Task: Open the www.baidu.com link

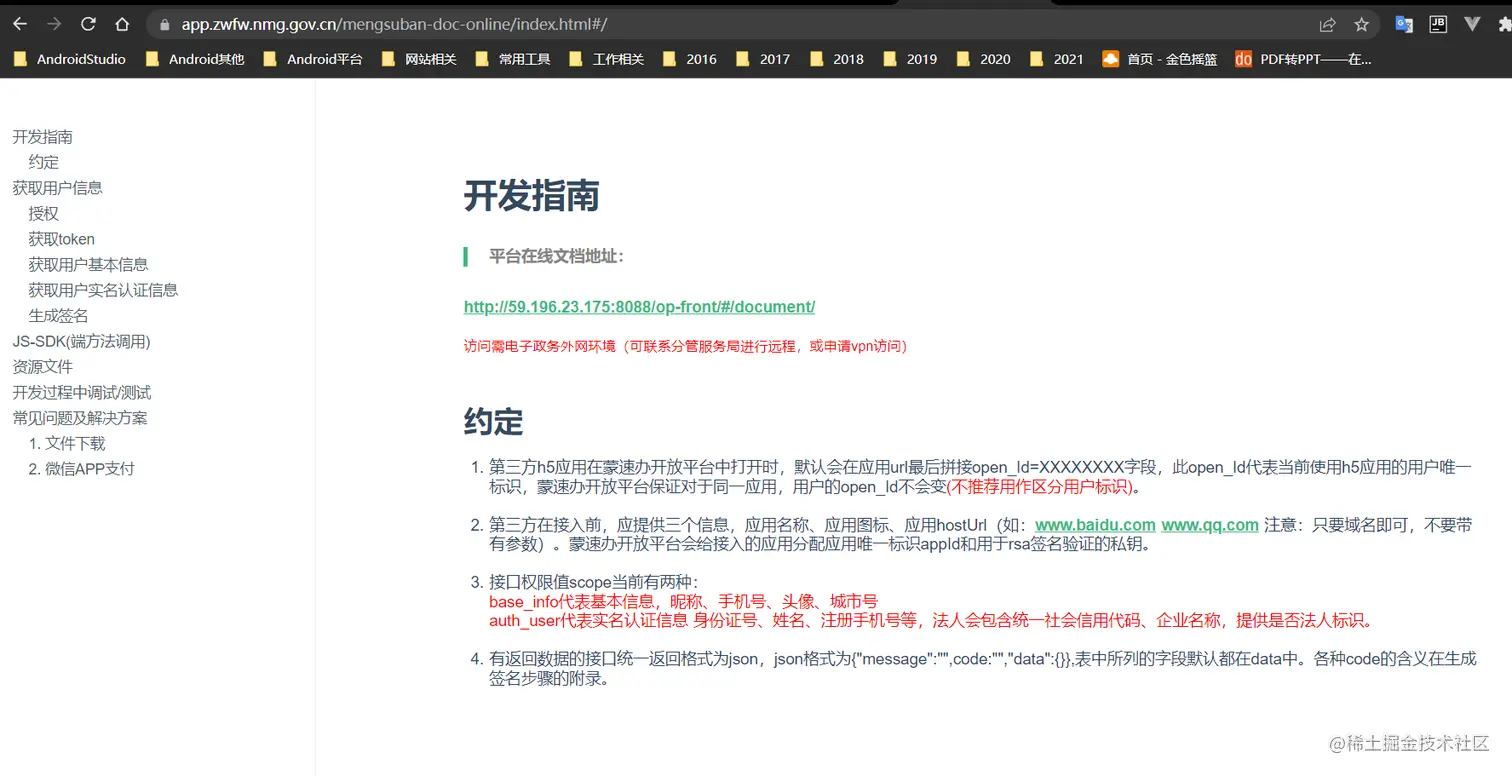Action: click(1095, 525)
